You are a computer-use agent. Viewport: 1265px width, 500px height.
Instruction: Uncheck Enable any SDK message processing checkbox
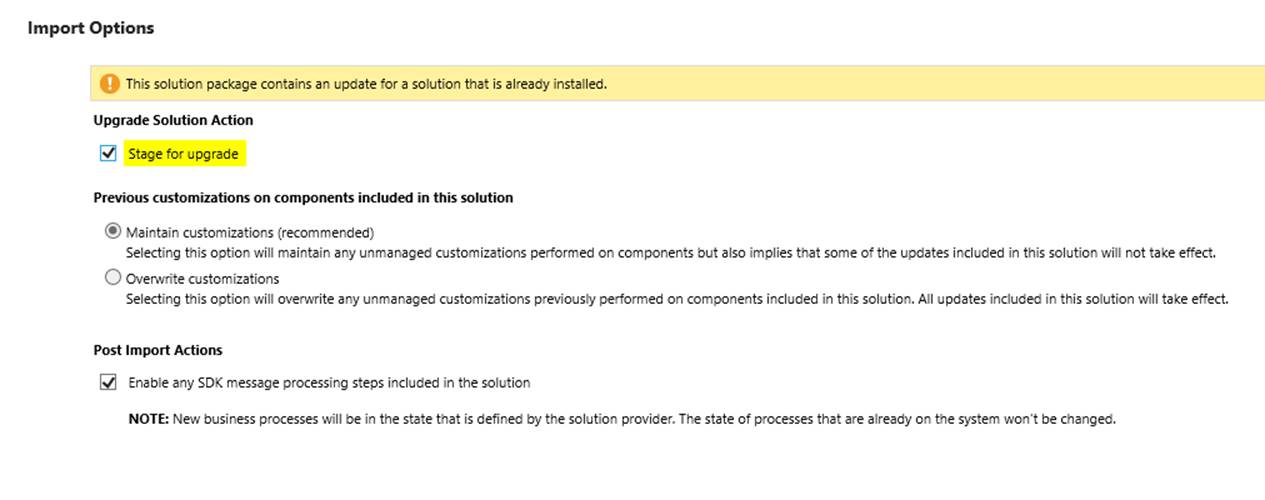[x=109, y=382]
